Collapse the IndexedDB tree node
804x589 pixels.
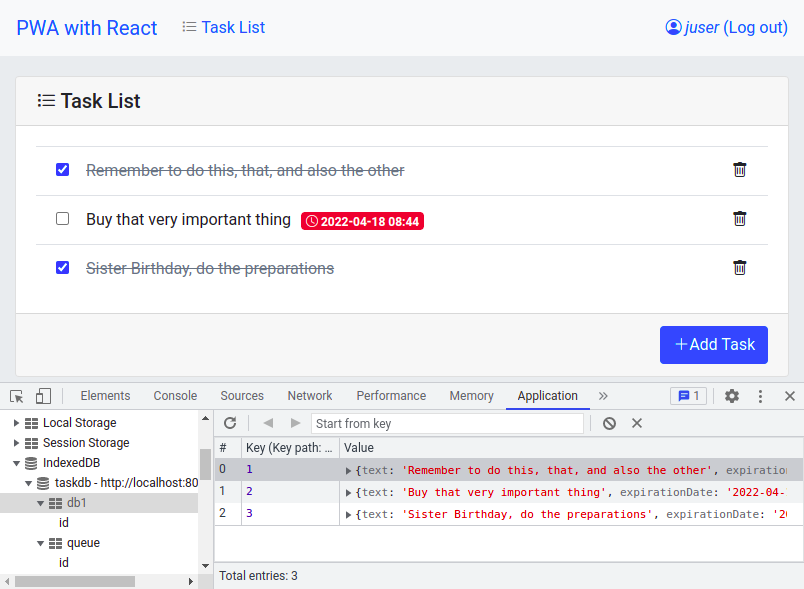tap(18, 462)
